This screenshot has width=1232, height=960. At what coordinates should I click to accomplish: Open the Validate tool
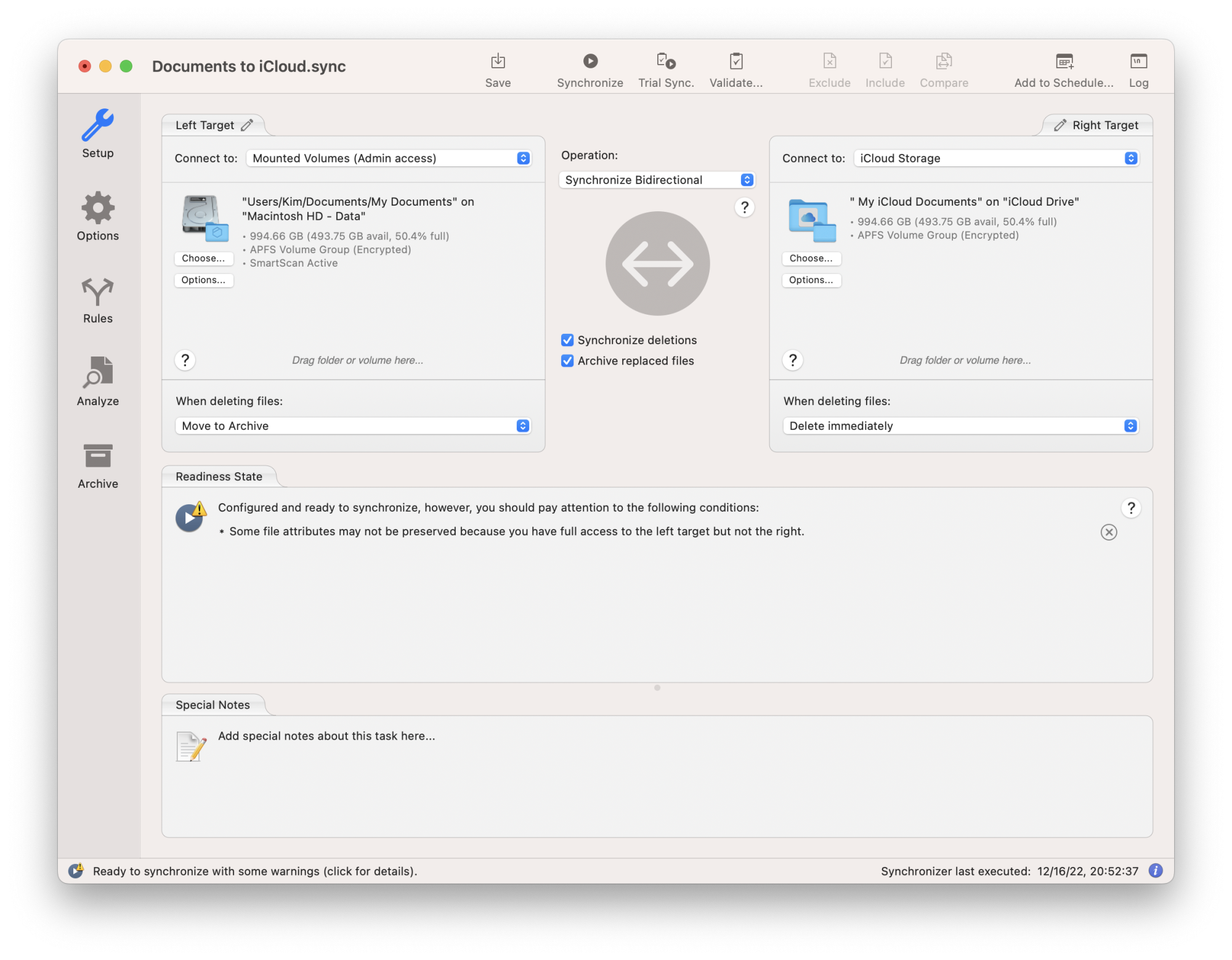[x=736, y=62]
